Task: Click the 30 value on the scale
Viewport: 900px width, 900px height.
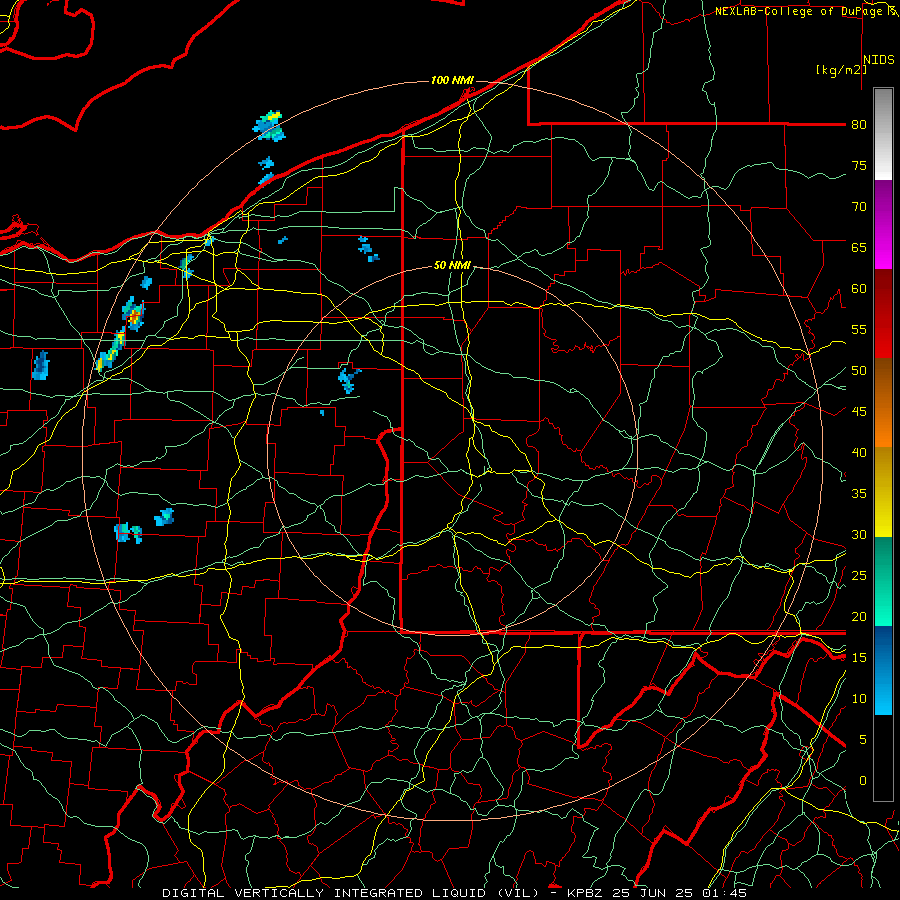Action: tap(859, 534)
